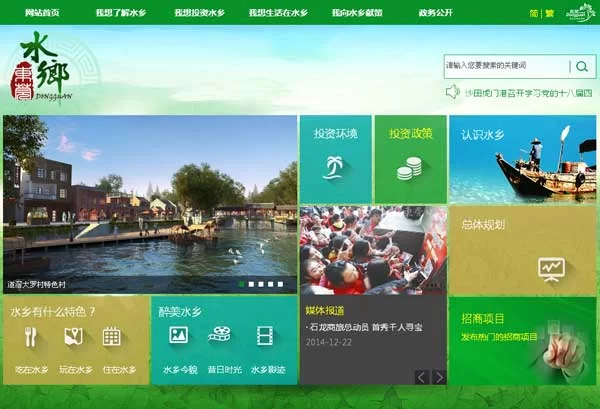
Task: Open 住在水乡 calendar icon
Action: 112,337
